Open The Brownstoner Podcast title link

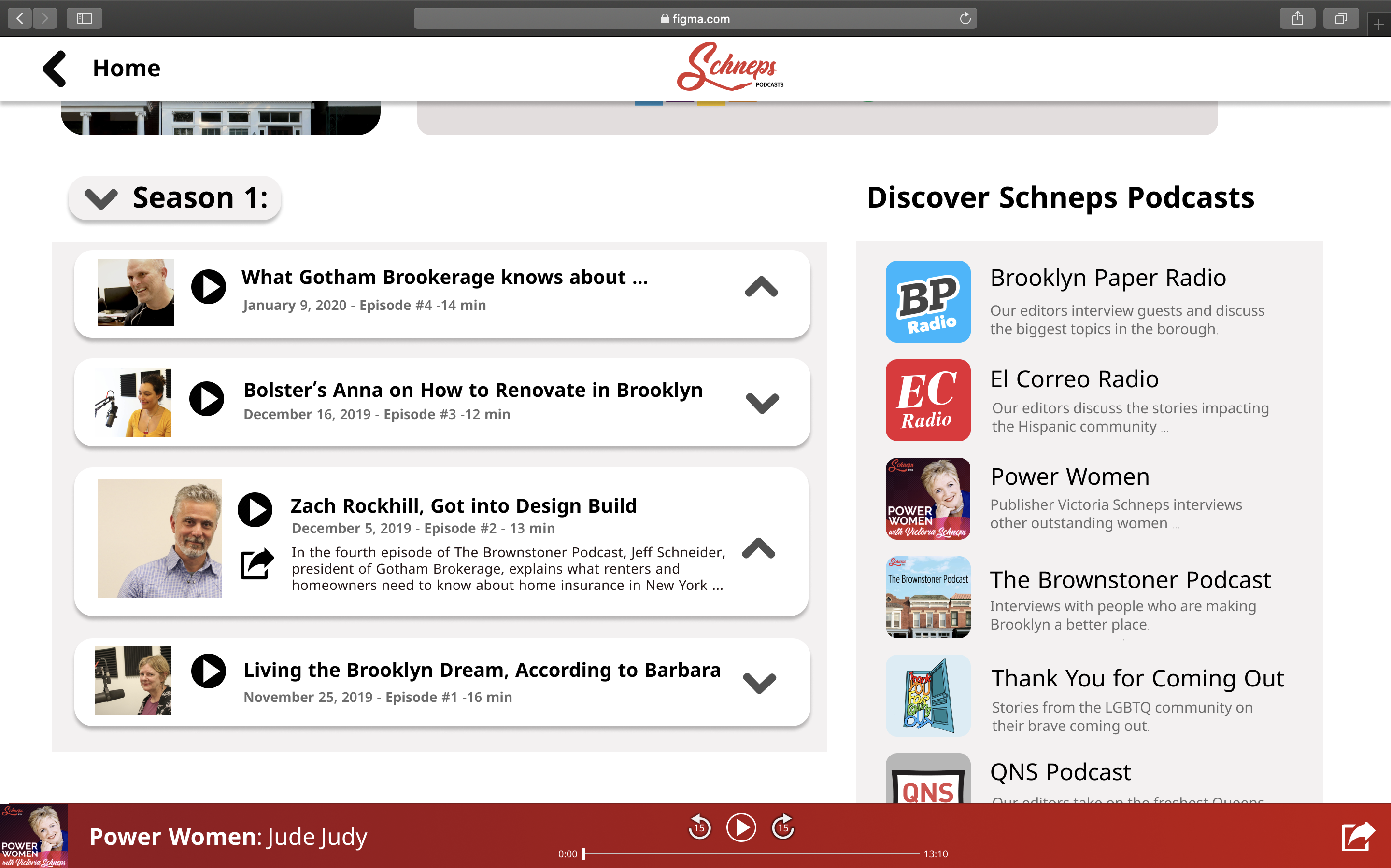1130,580
